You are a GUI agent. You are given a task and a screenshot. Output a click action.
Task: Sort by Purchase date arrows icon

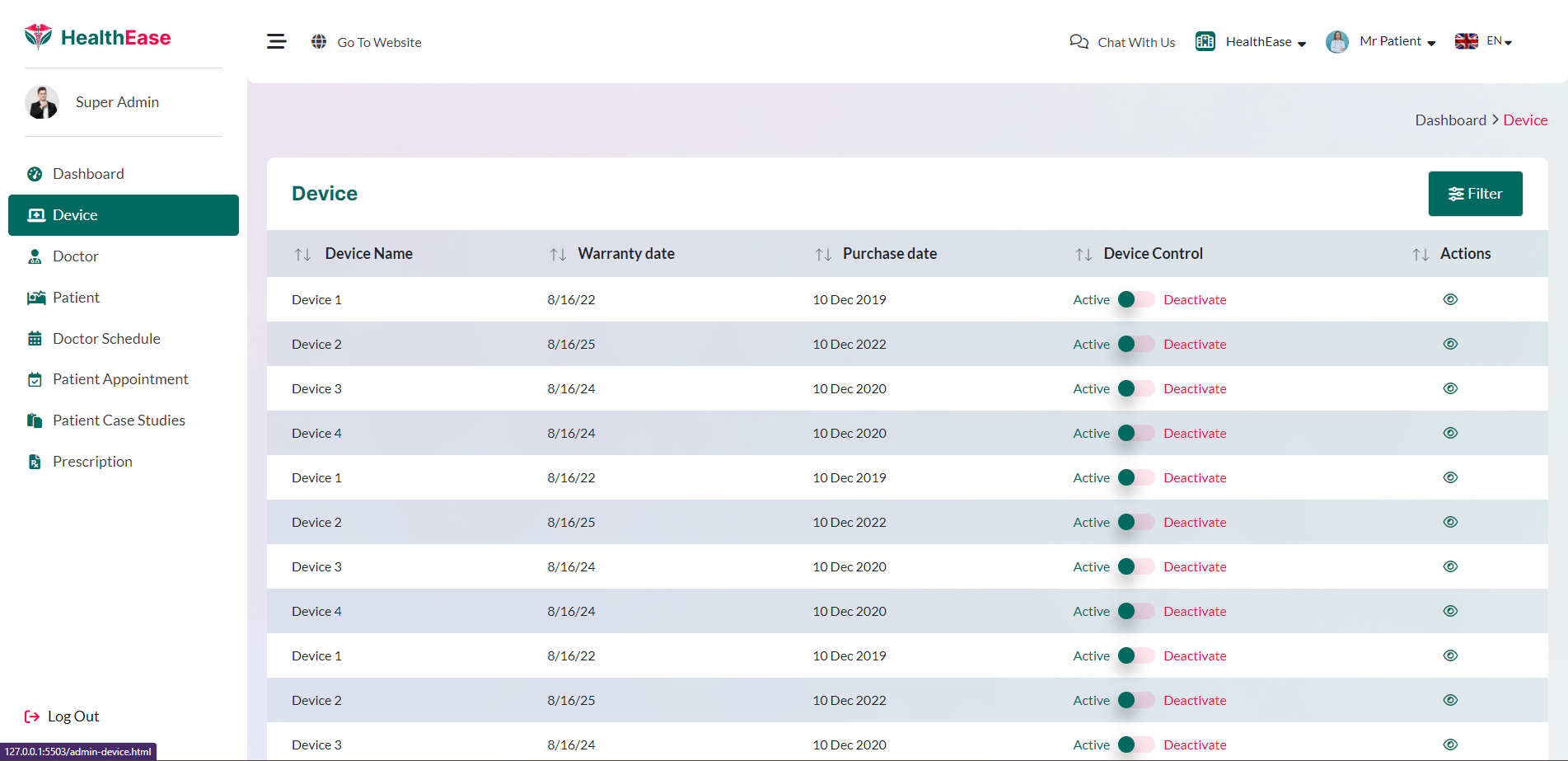pos(823,254)
